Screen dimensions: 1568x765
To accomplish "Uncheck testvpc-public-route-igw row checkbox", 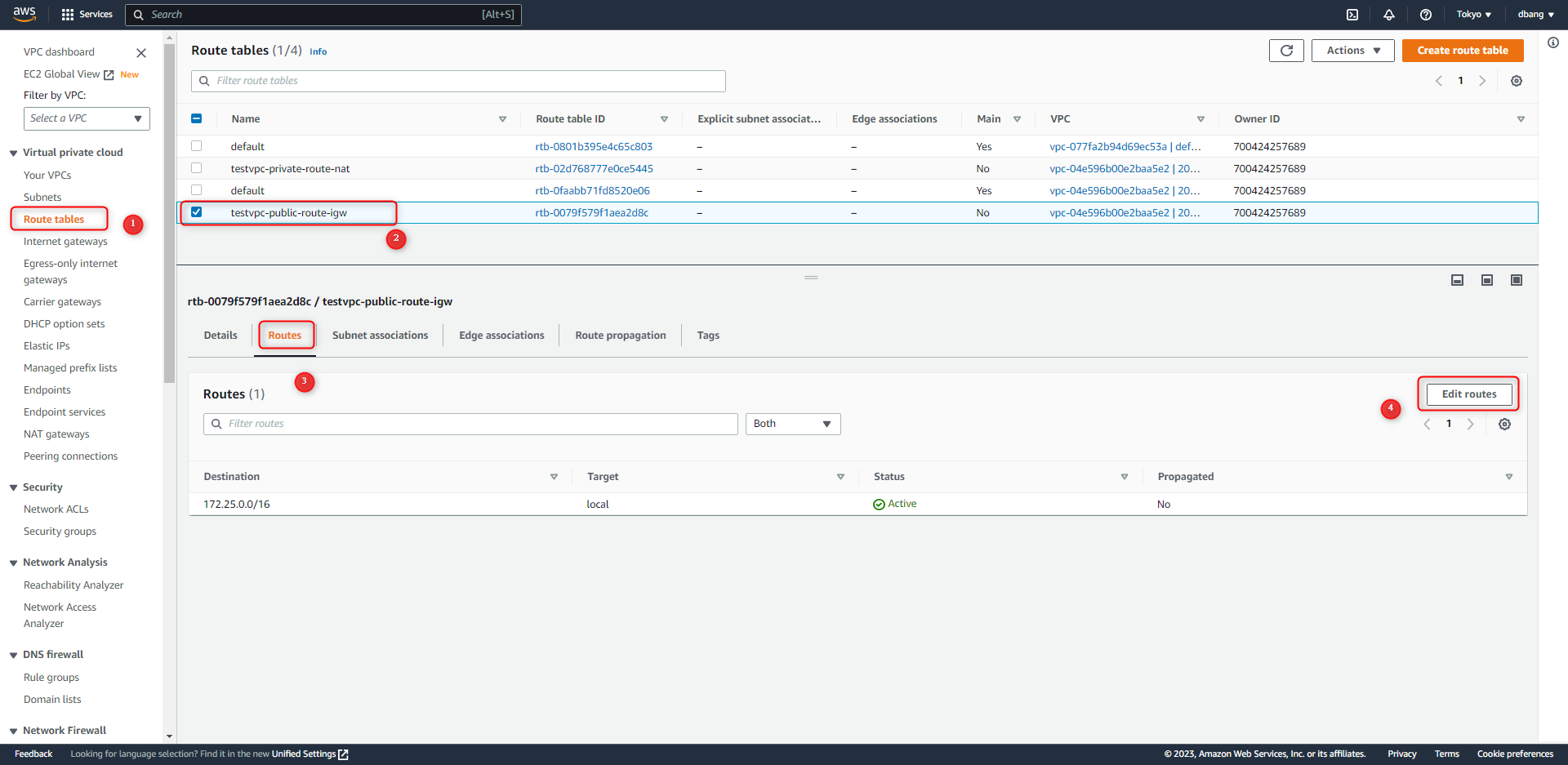I will point(196,212).
